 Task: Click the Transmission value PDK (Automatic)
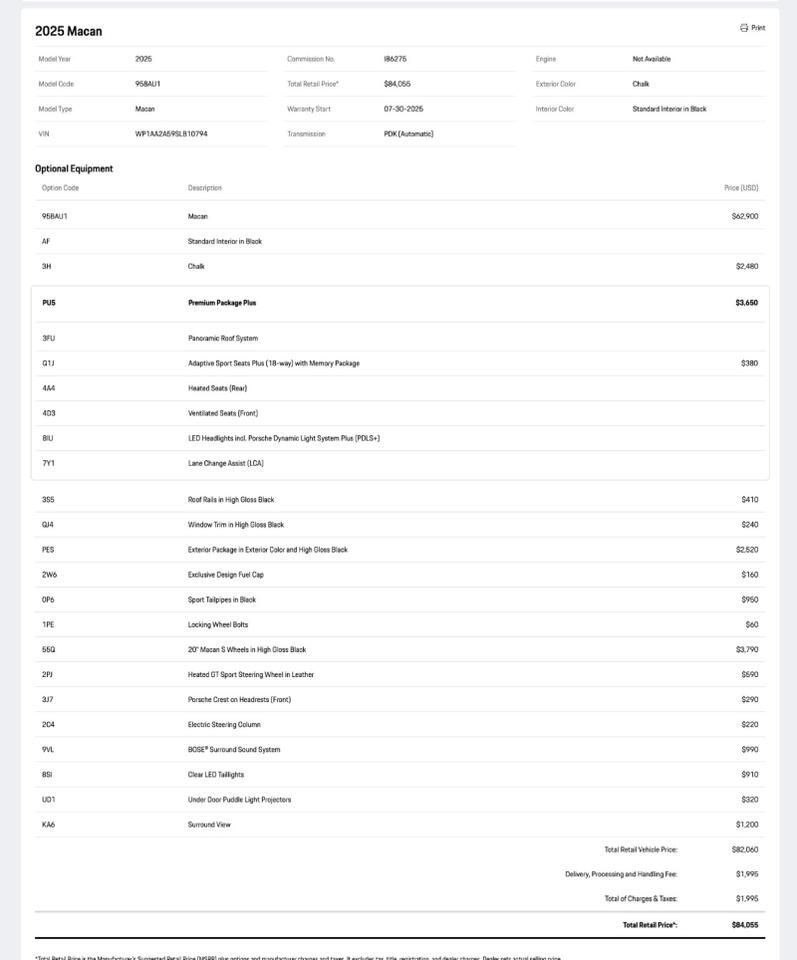point(409,134)
